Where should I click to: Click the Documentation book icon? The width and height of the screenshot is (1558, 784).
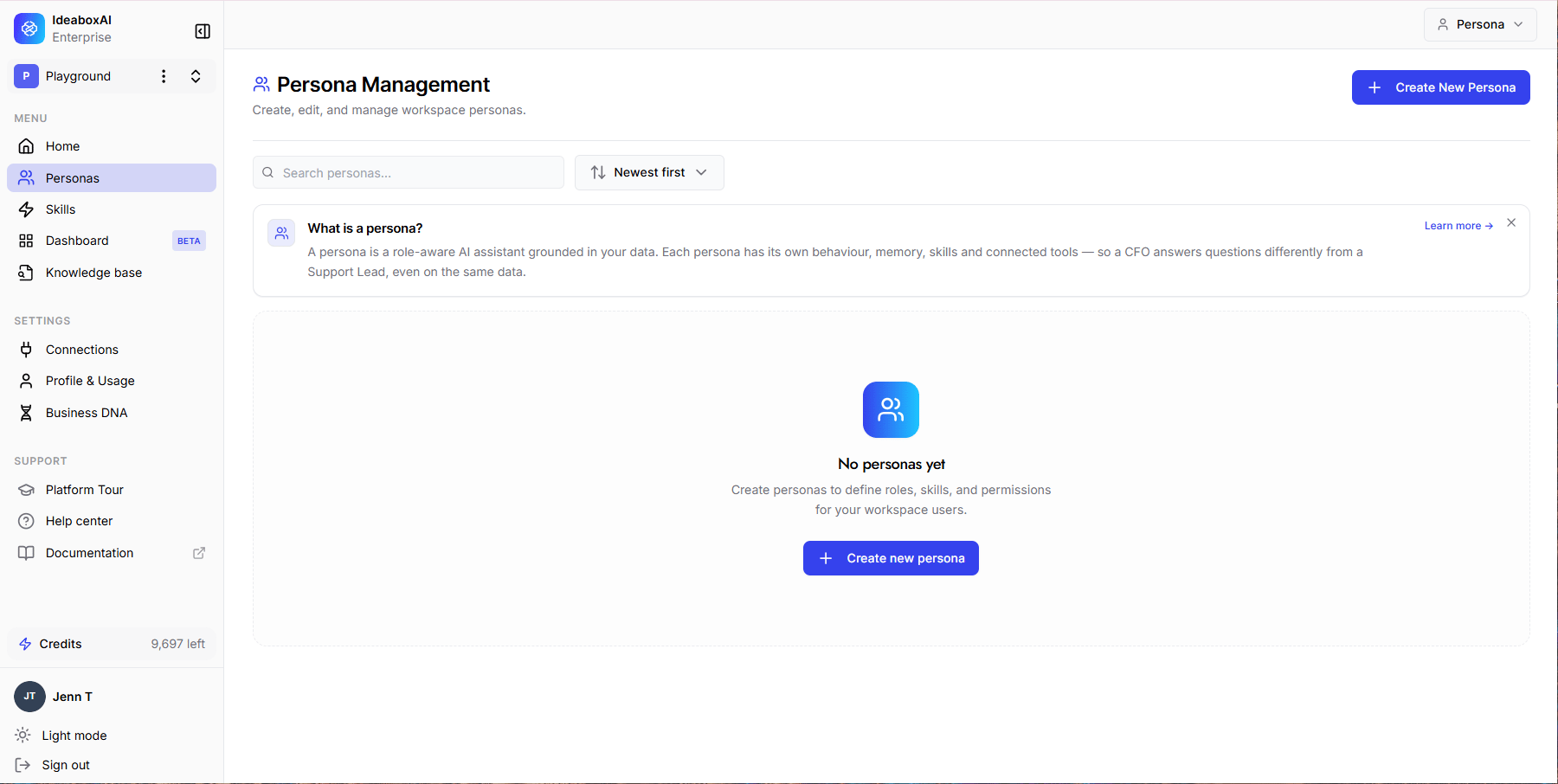tap(26, 553)
